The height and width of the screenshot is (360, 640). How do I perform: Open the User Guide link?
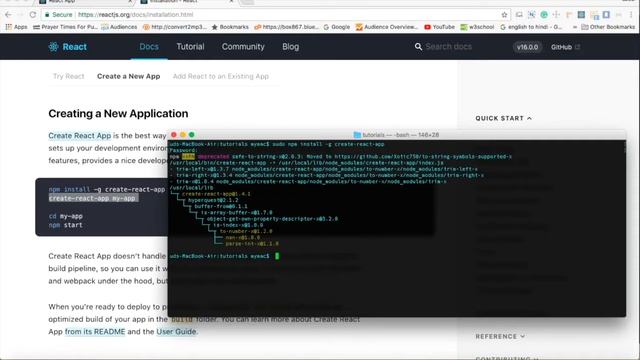[176, 332]
